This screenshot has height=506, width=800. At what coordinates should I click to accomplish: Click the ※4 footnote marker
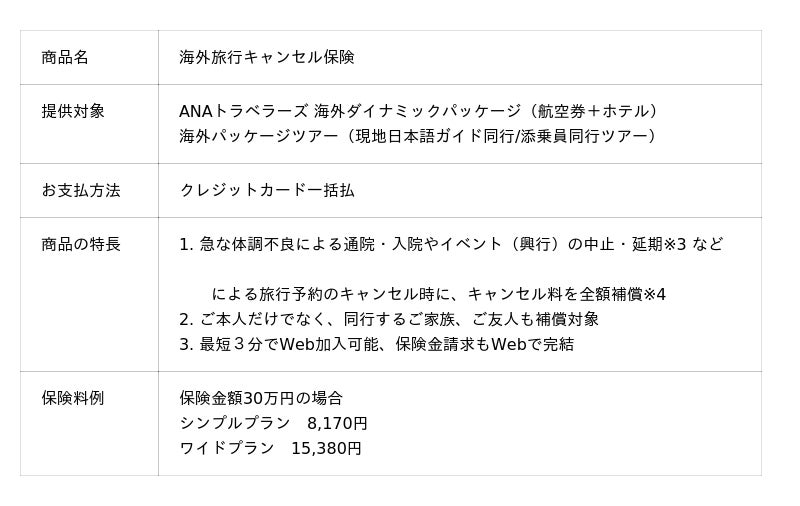click(x=654, y=294)
